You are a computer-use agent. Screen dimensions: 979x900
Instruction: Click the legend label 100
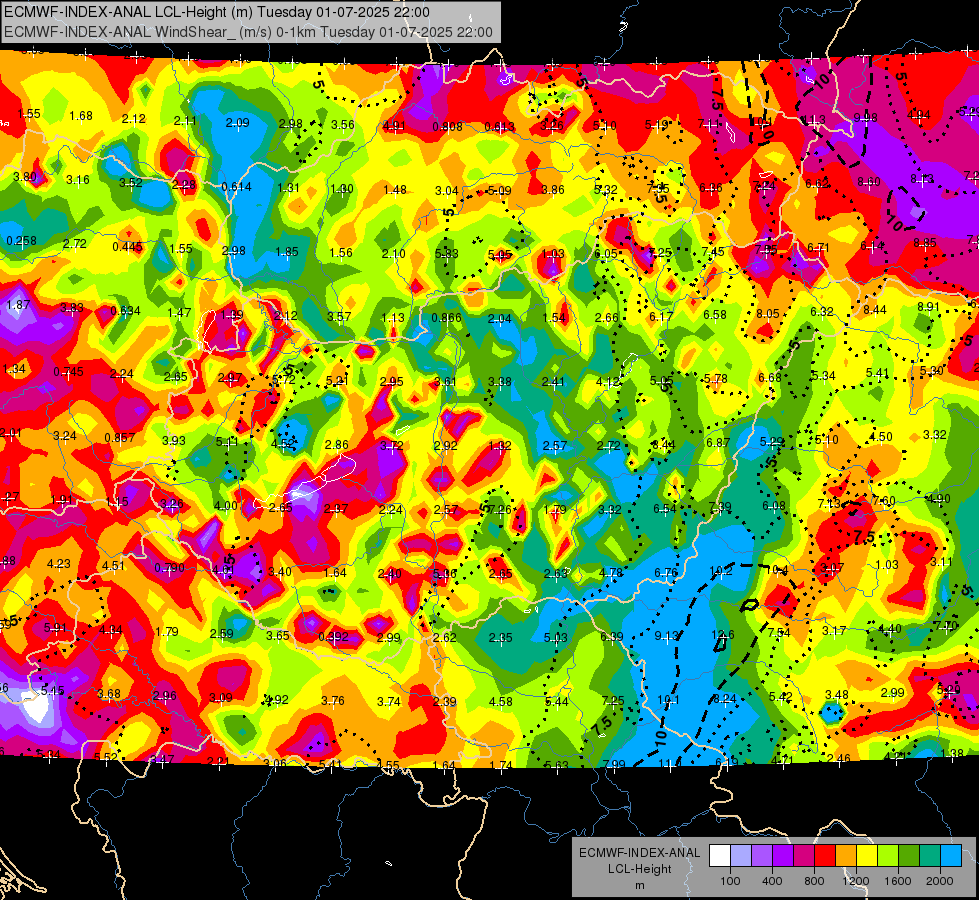tap(730, 881)
